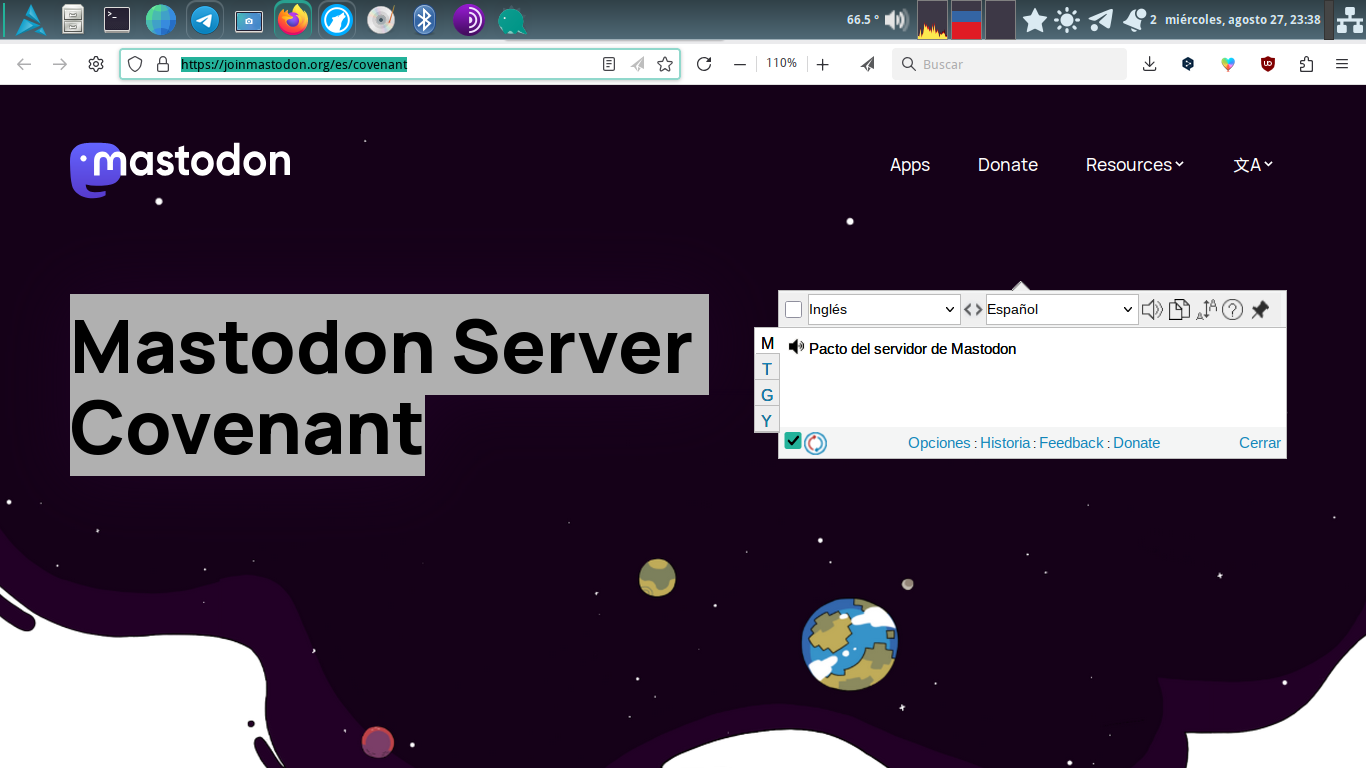Open the Inglés source language dropdown
The height and width of the screenshot is (768, 1366).
pos(883,309)
